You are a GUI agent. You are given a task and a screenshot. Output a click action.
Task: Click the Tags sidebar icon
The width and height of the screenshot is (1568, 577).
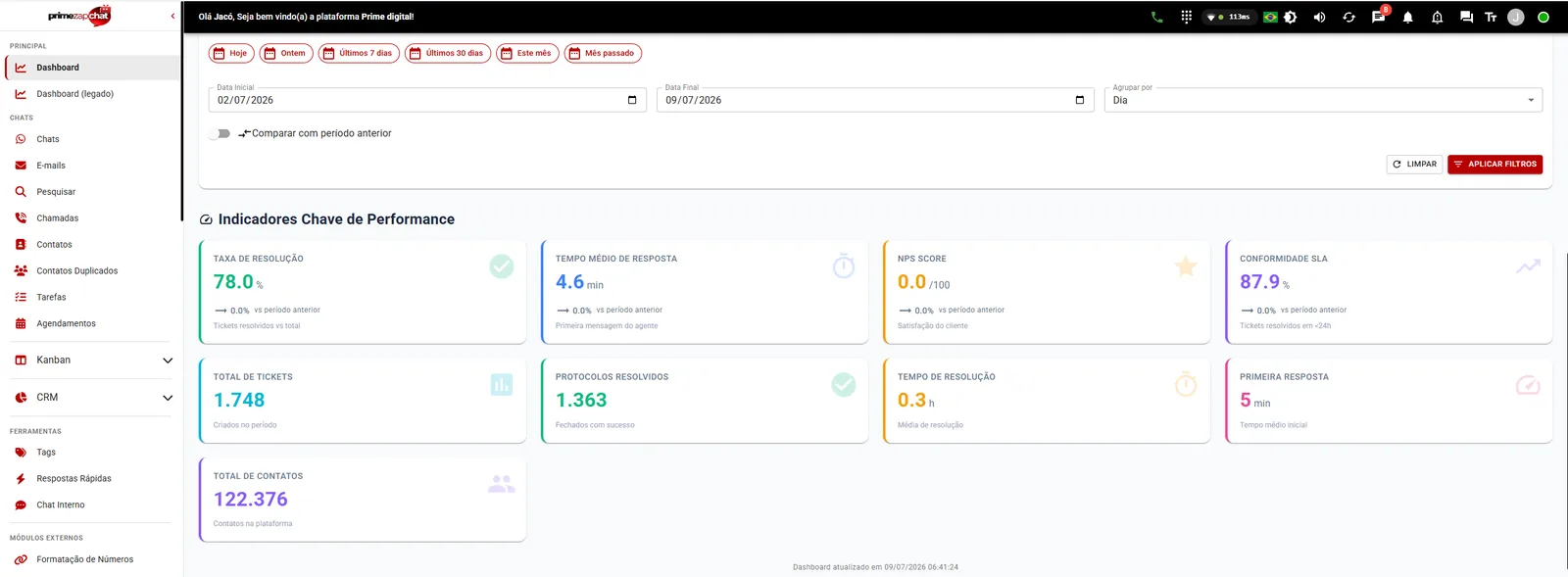tap(21, 453)
